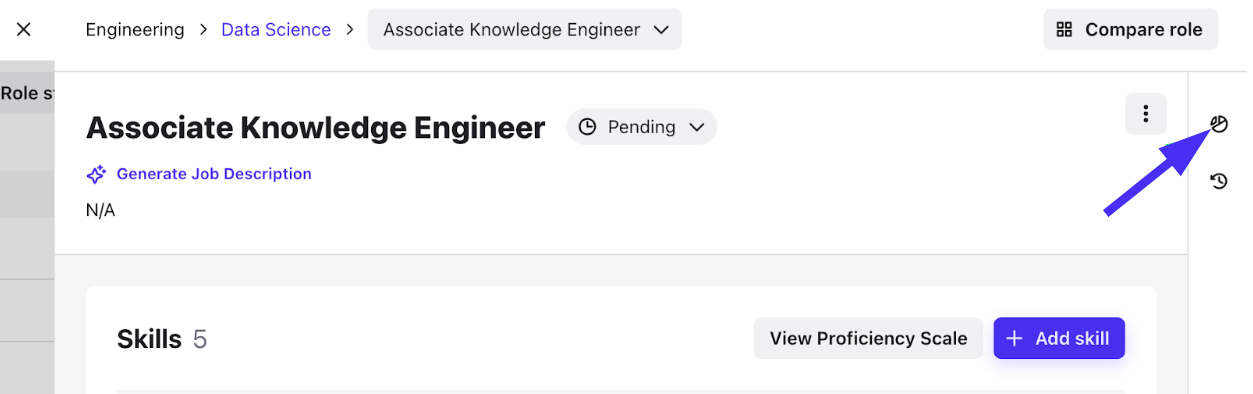1253x394 pixels.
Task: Click the Compare role button
Action: (x=1131, y=29)
